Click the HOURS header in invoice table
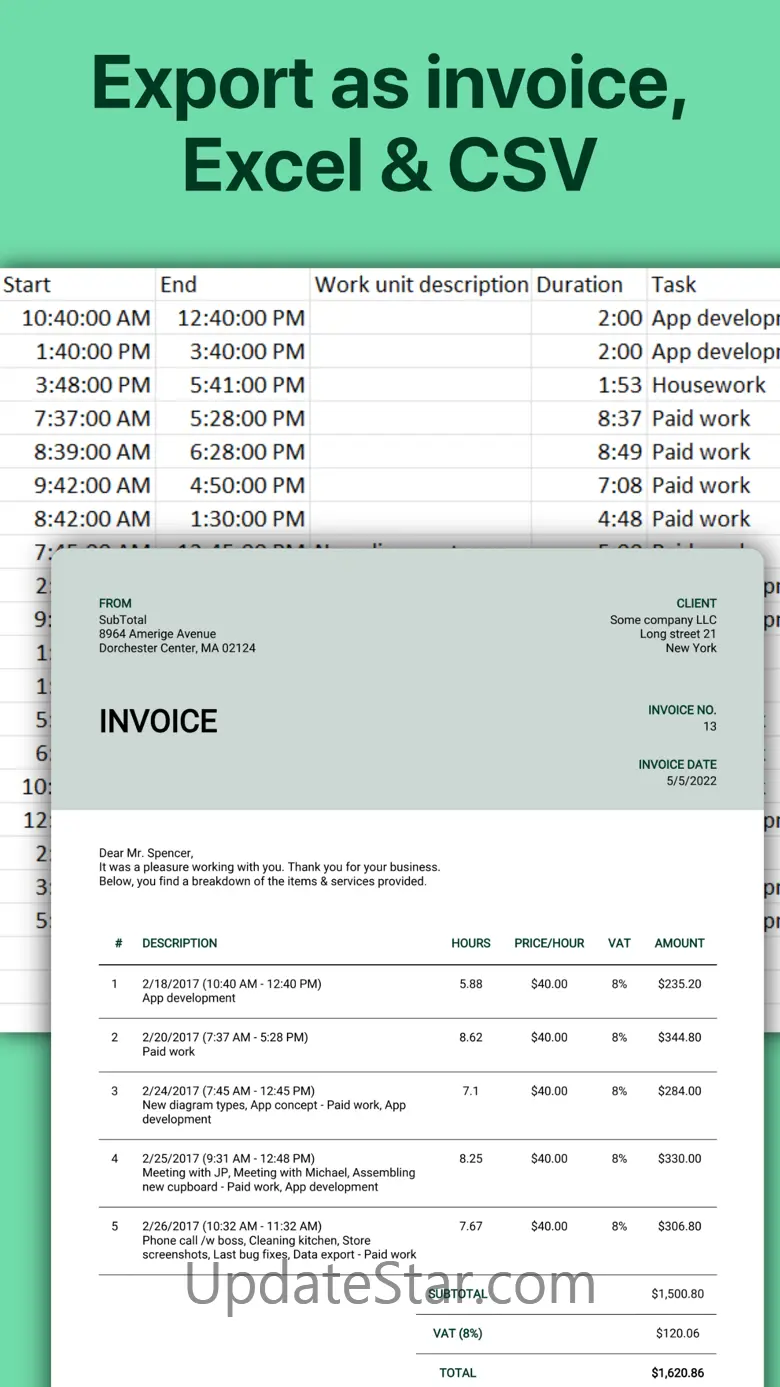The image size is (780, 1387). coord(470,943)
